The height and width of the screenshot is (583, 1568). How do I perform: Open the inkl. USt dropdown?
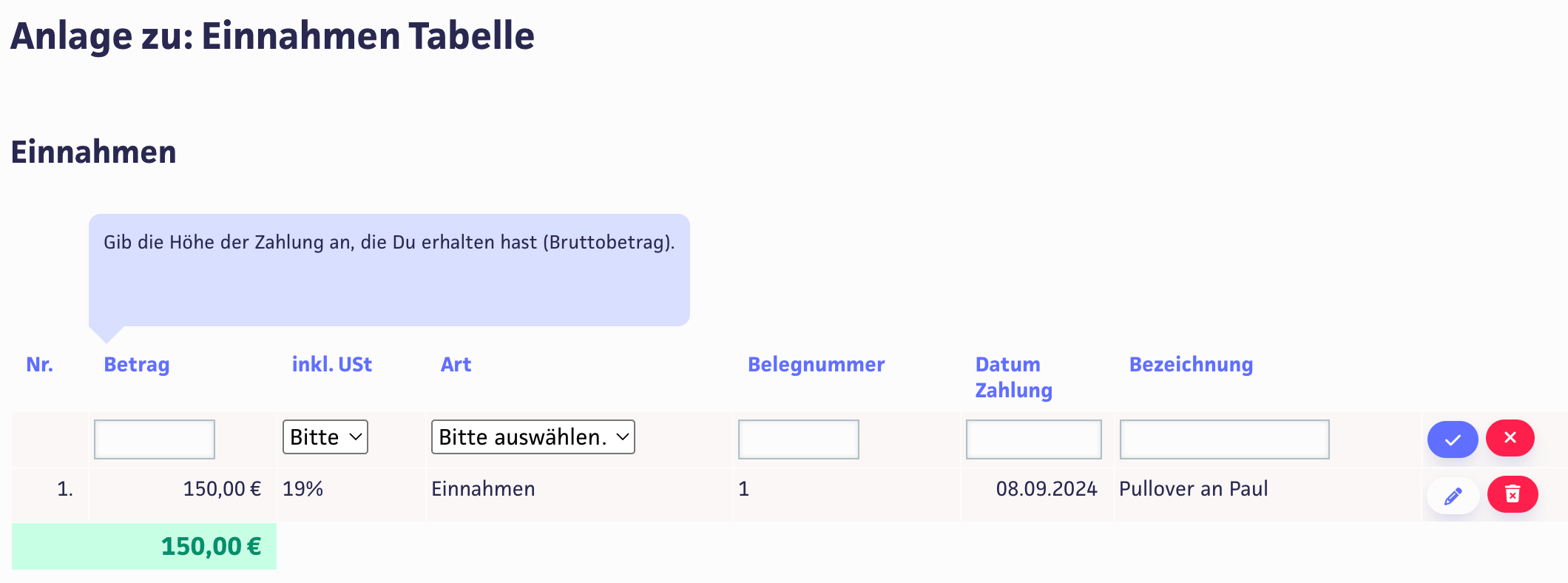pyautogui.click(x=325, y=437)
